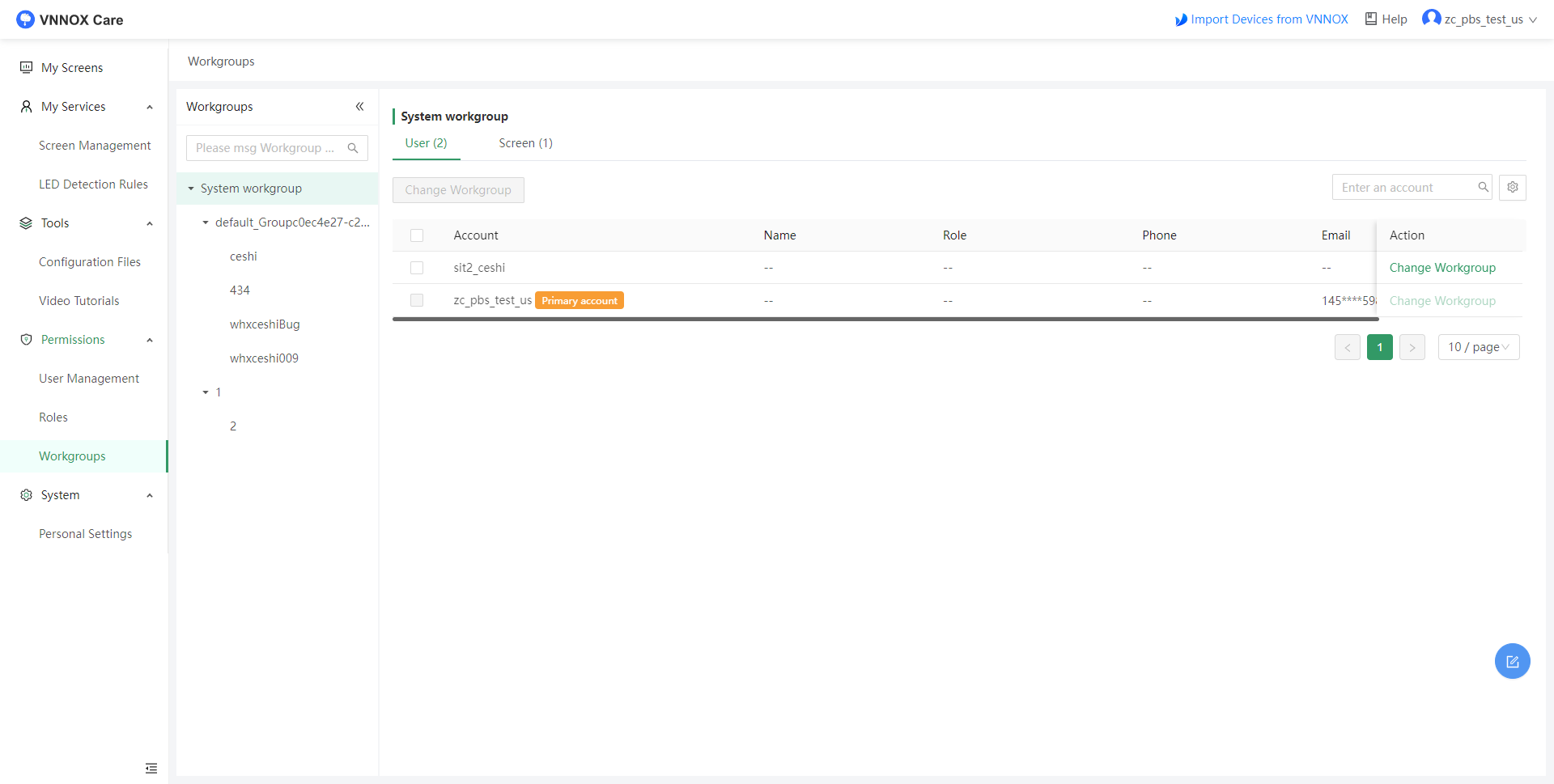Viewport: 1554px width, 784px height.
Task: Check the zc_pbs_test_us row checkbox
Action: (x=417, y=301)
